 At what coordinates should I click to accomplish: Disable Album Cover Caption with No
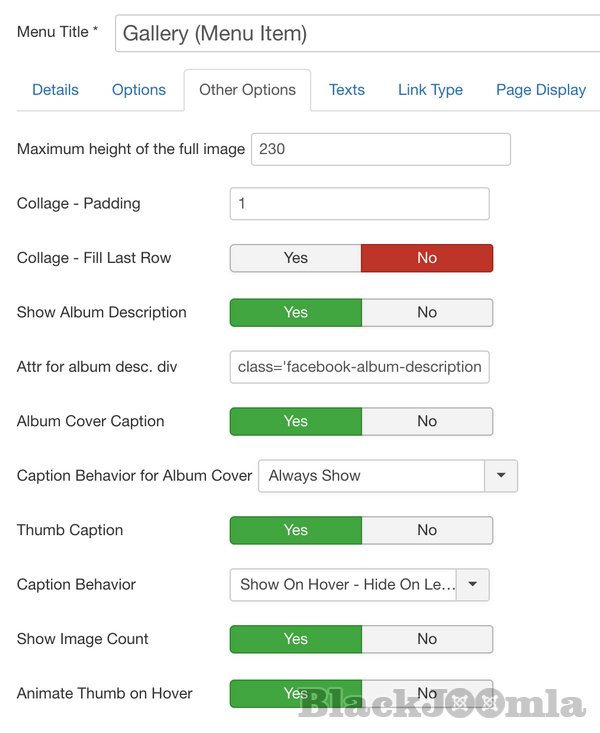pyautogui.click(x=427, y=421)
